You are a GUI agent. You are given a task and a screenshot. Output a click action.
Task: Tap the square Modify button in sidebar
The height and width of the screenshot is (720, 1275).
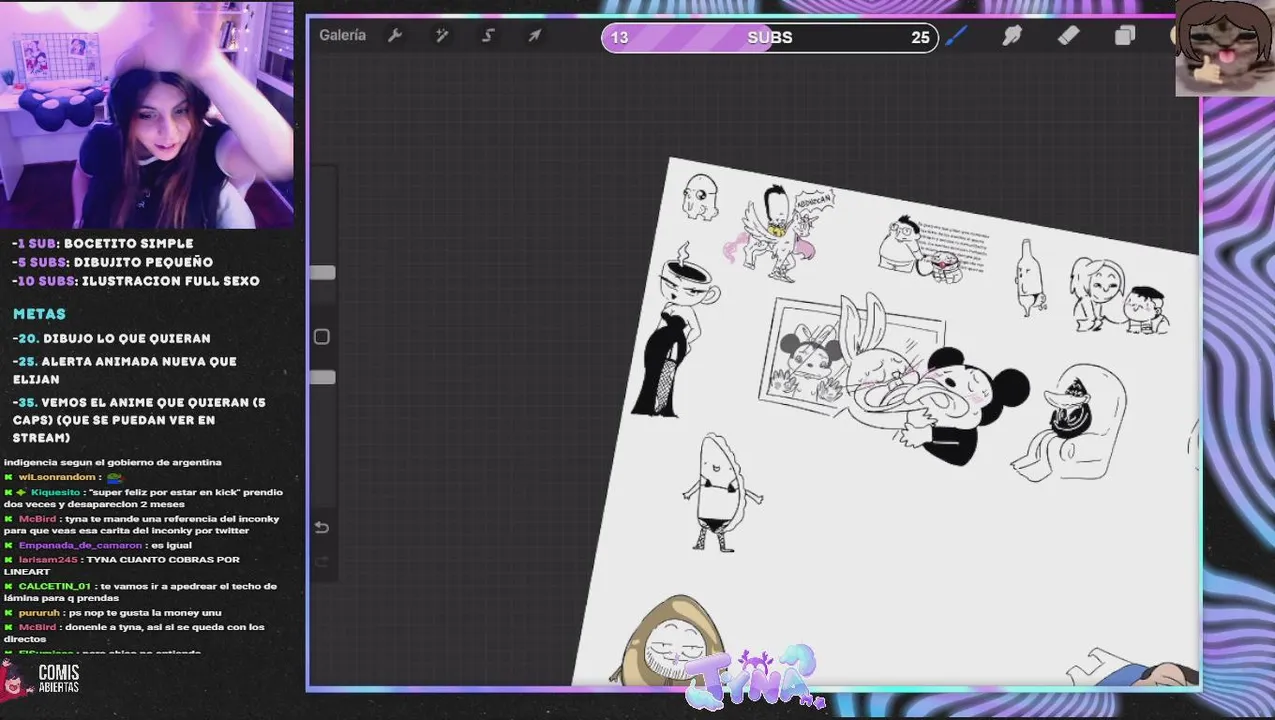coord(322,337)
